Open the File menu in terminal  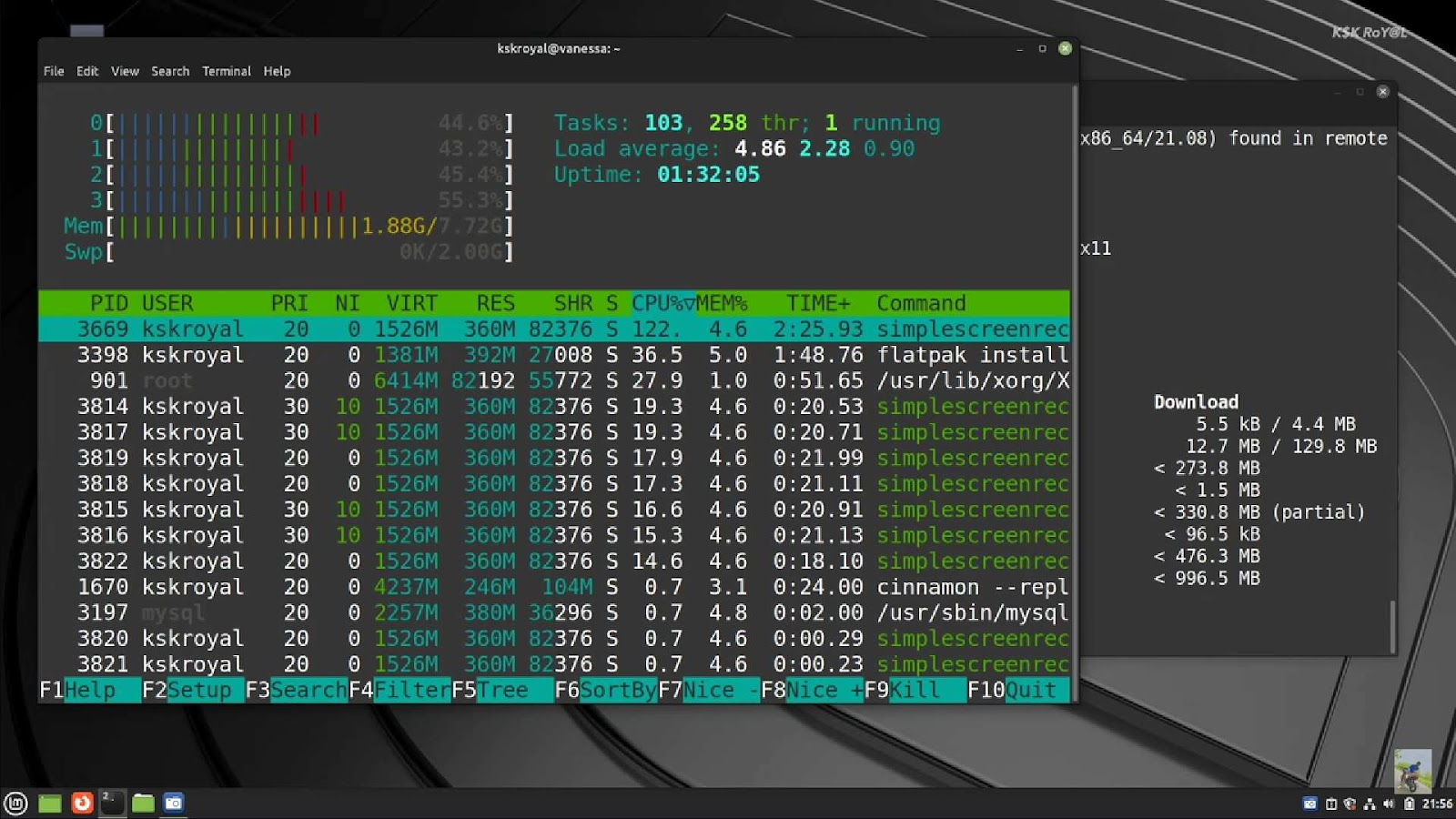point(54,71)
